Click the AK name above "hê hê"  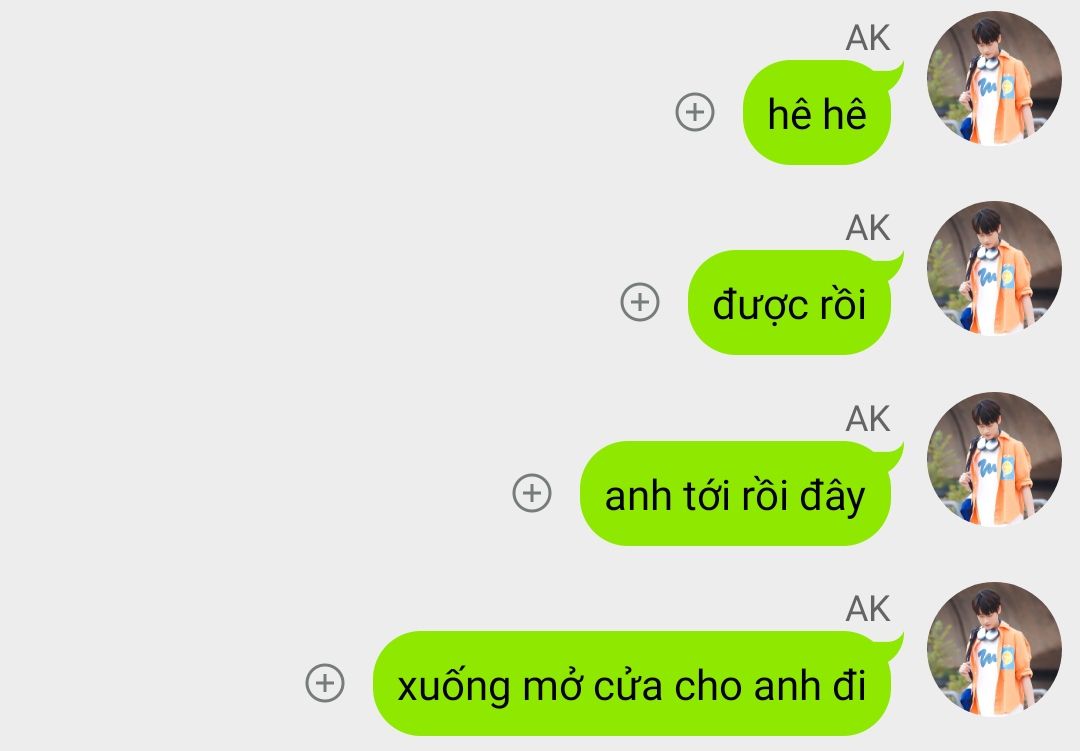[x=868, y=38]
